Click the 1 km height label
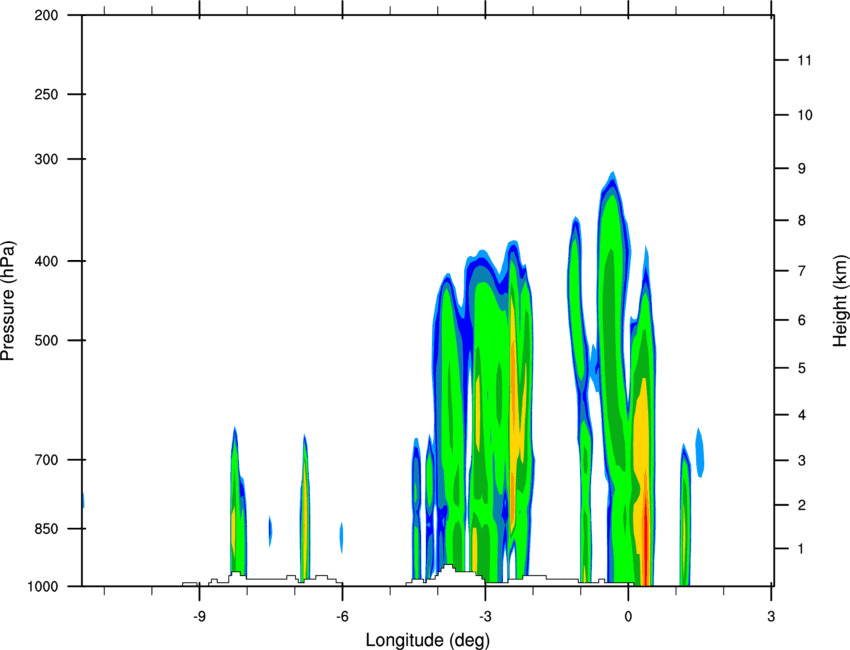 point(801,549)
